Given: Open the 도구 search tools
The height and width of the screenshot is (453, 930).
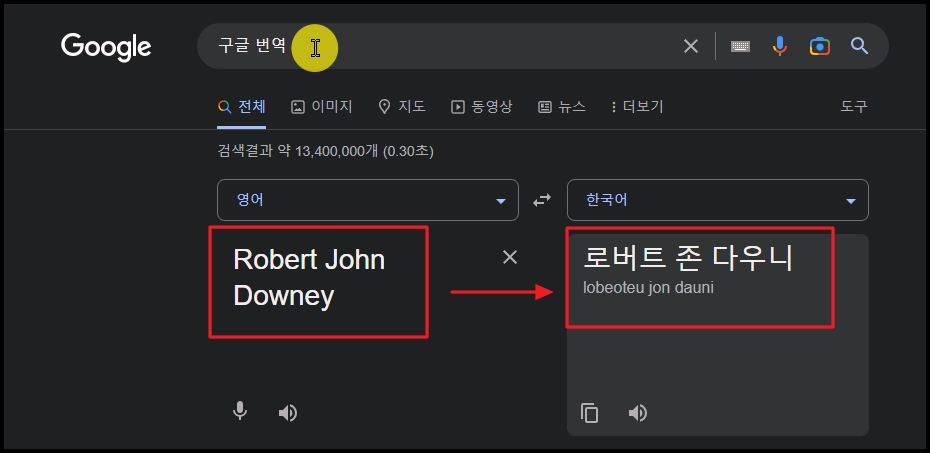Looking at the screenshot, I should pos(854,107).
